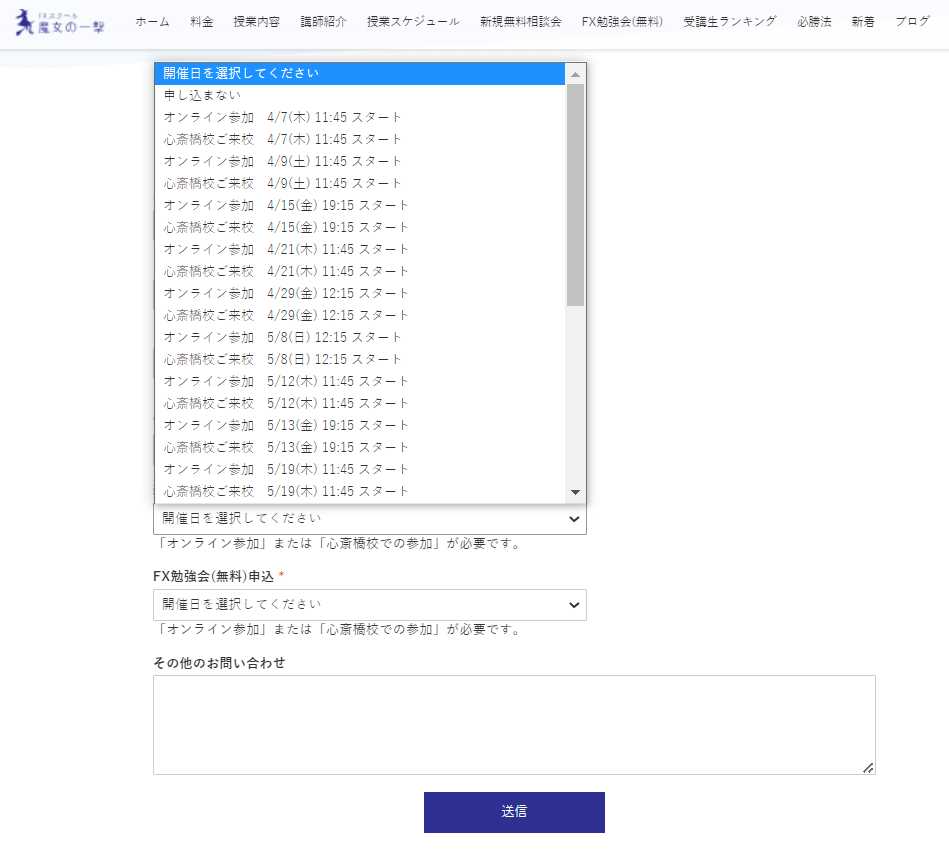Click the その他のお問い合わせ text area
949x863 pixels.
tap(514, 724)
